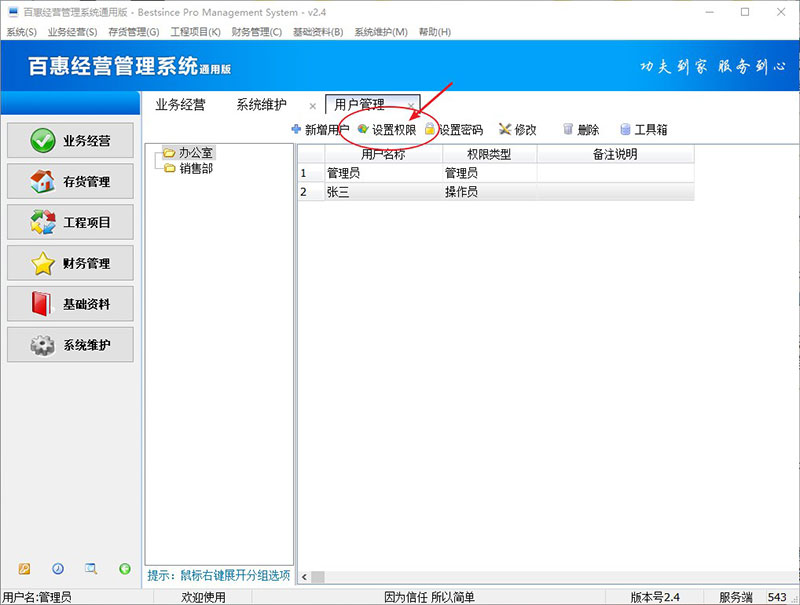This screenshot has width=800, height=605.
Task: Open the 工程项目(K) menu
Action: (x=195, y=32)
